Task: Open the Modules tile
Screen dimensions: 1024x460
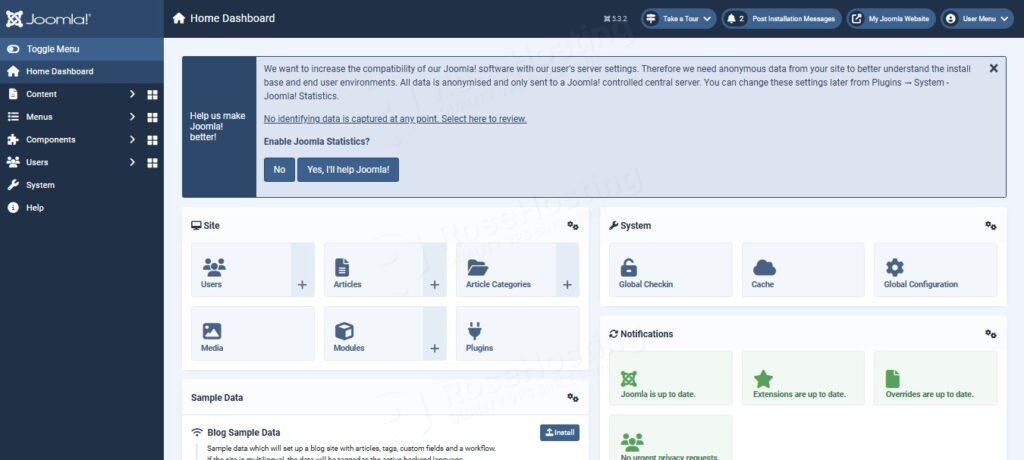Action: click(x=374, y=333)
